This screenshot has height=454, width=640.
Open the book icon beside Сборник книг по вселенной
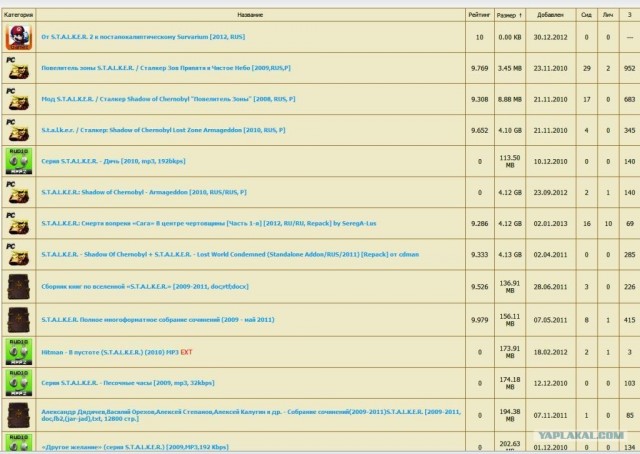click(x=19, y=287)
